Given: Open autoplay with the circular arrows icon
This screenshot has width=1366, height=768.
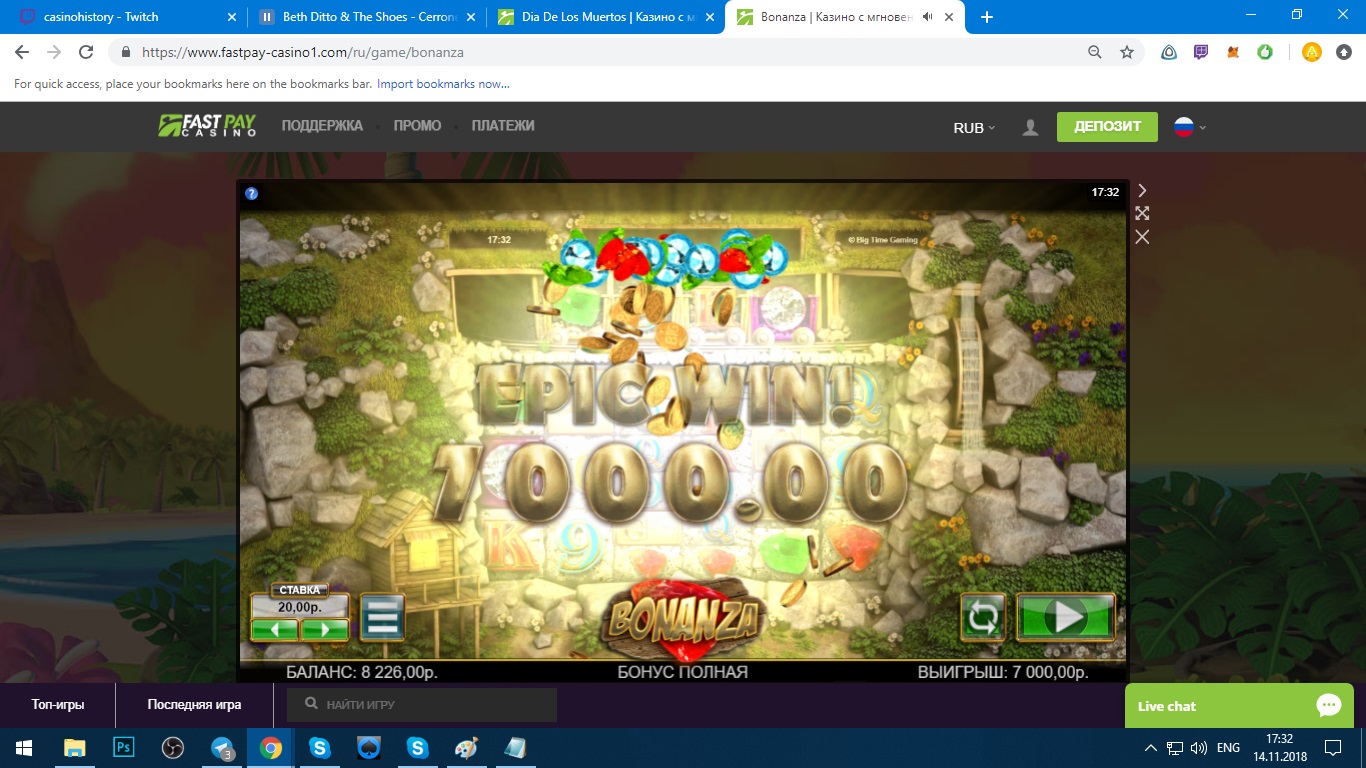Looking at the screenshot, I should pos(983,617).
